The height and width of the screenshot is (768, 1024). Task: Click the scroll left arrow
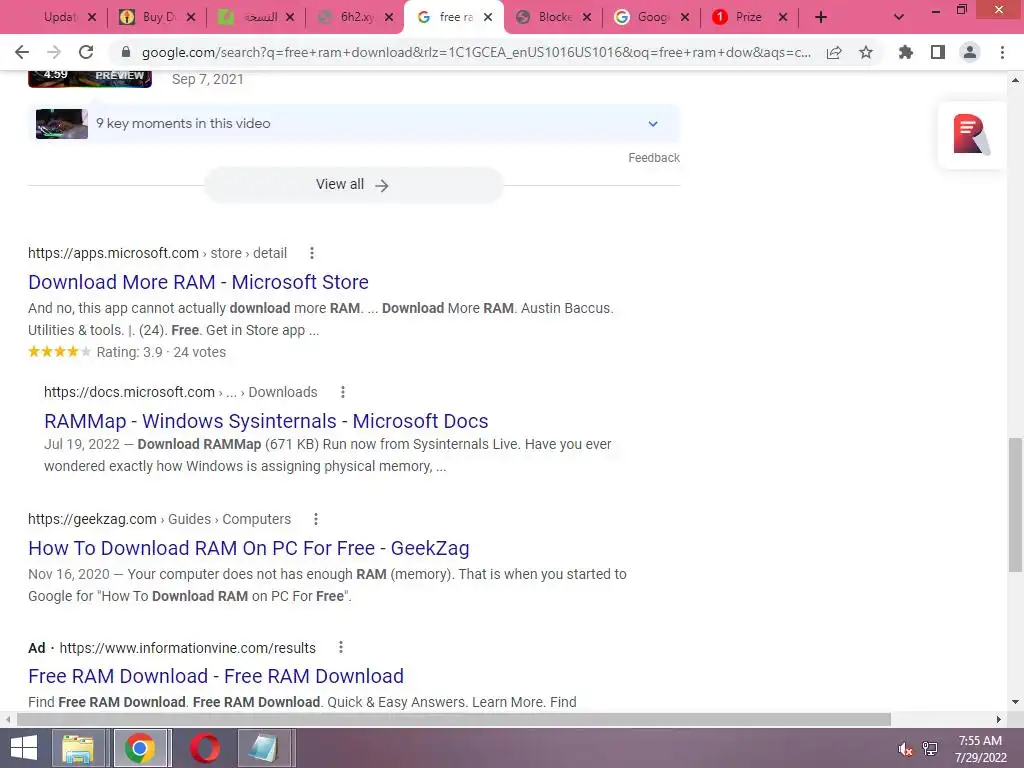pos(7,719)
